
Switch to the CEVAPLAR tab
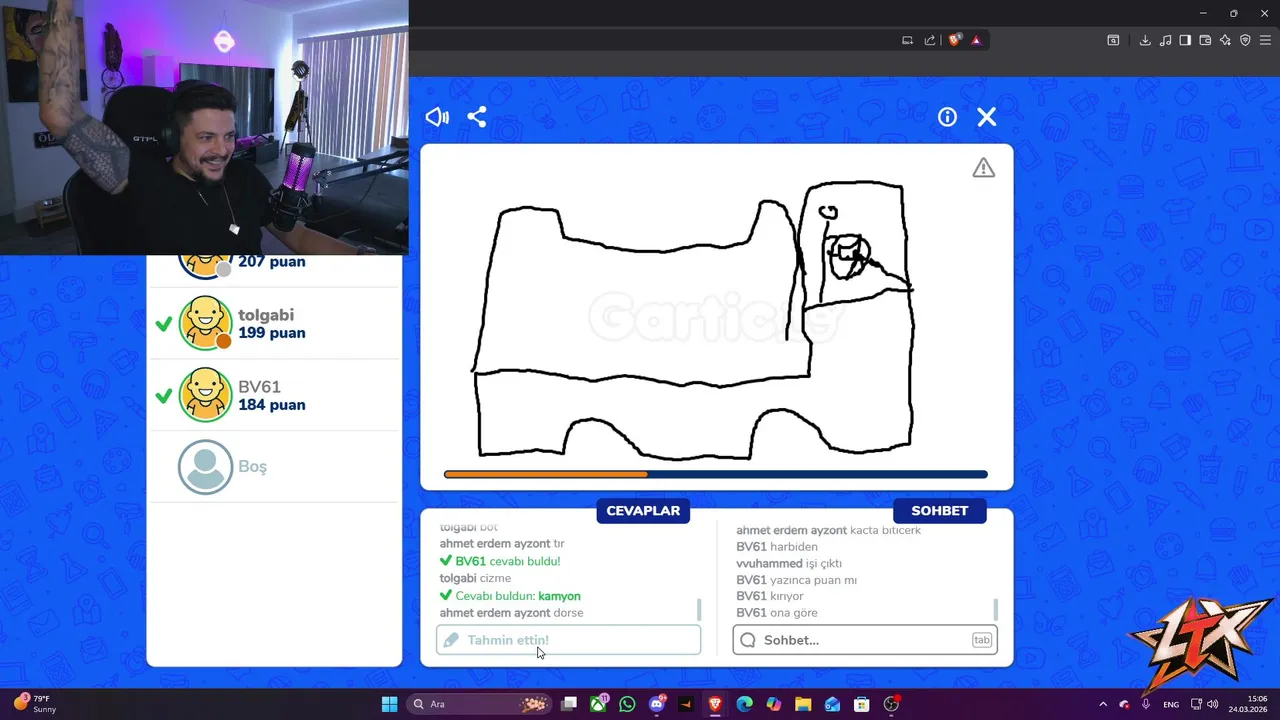643,510
